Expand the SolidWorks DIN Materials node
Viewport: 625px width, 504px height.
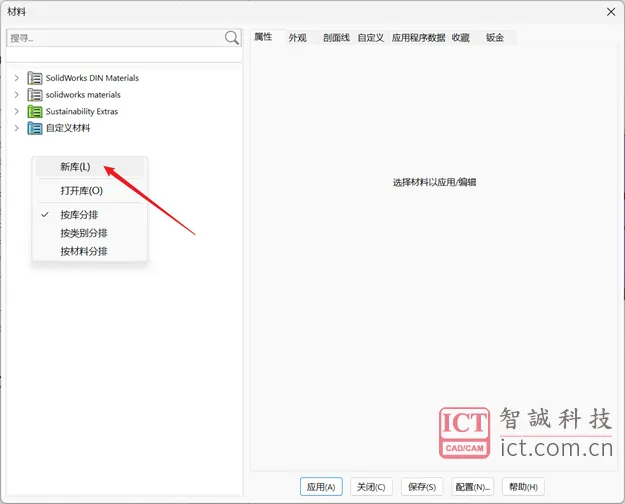[x=17, y=78]
